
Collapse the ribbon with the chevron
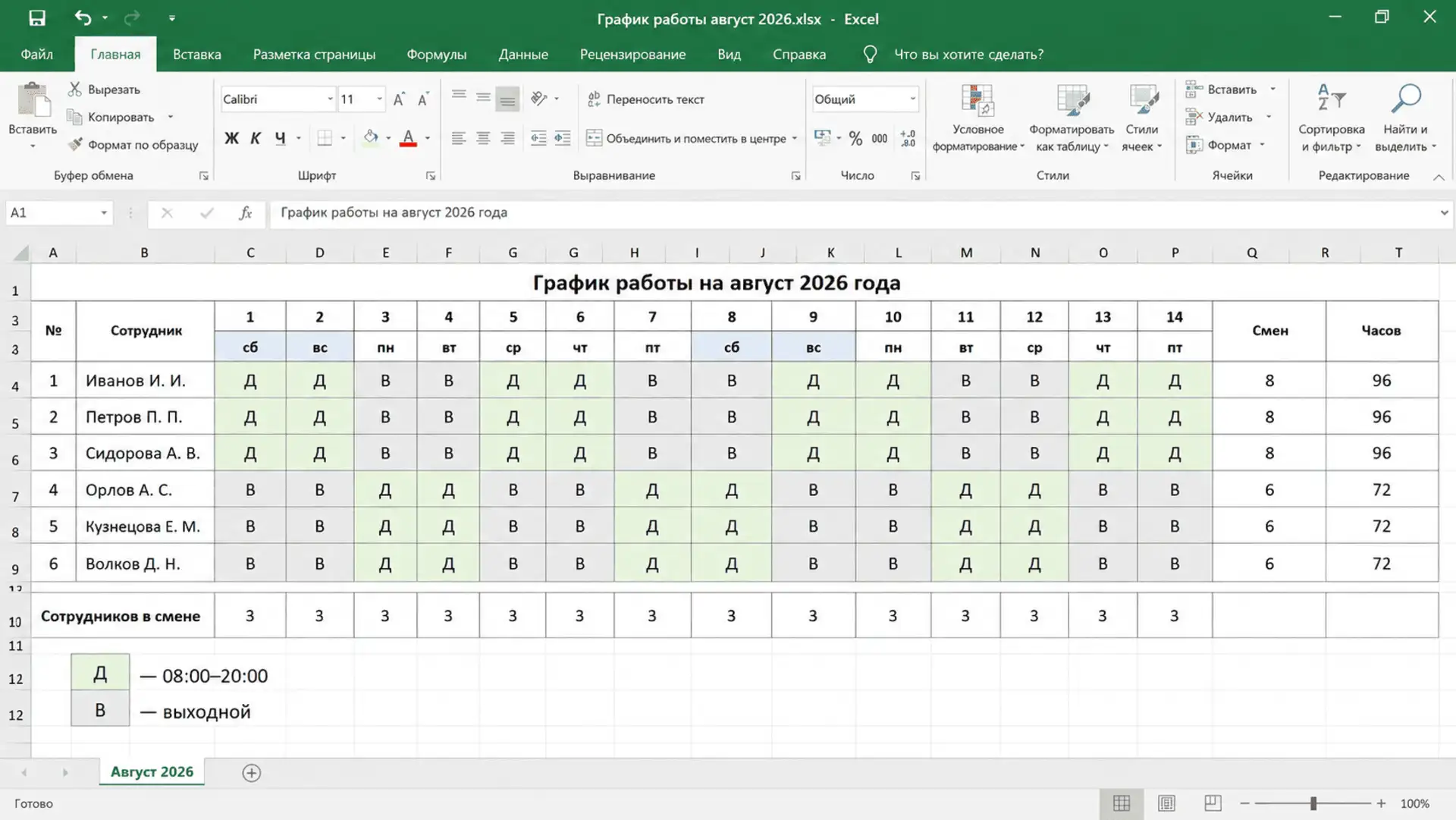coord(1439,177)
